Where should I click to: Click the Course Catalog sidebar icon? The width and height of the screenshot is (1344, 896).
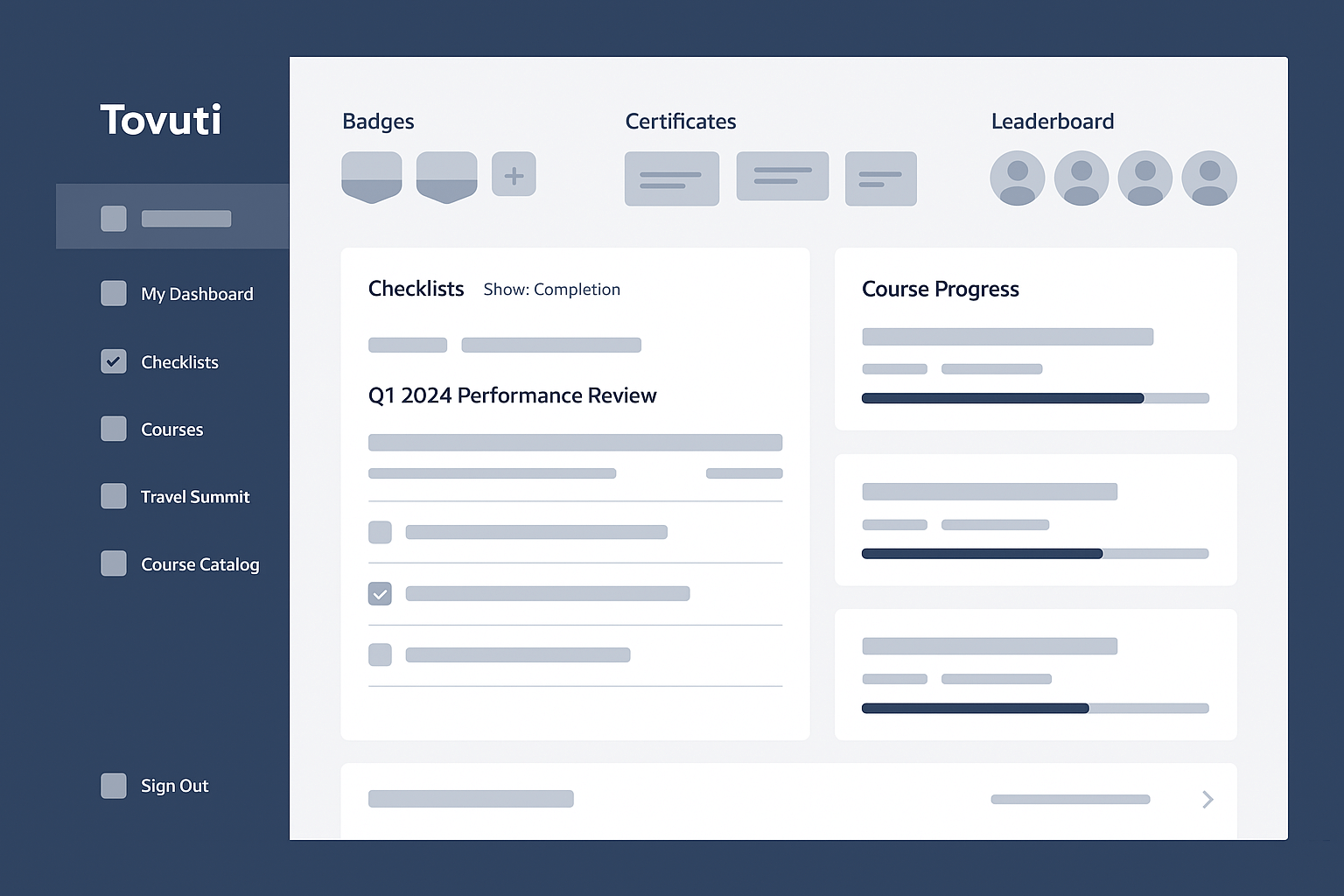pos(114,563)
